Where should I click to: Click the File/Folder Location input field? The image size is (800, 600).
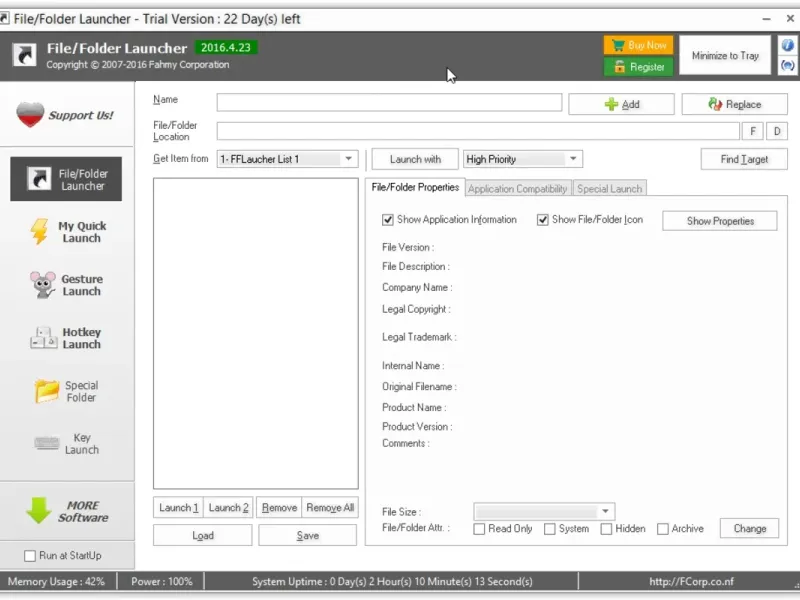[x=478, y=132]
